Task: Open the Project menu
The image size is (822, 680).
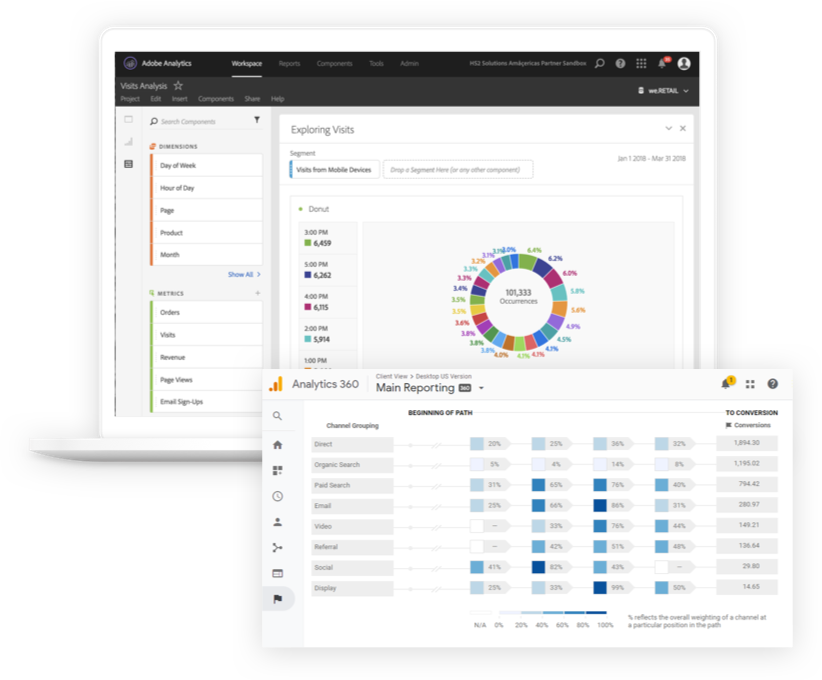Action: (130, 99)
